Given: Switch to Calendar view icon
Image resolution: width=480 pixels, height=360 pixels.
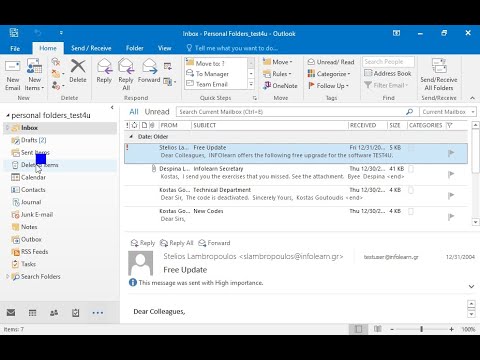Looking at the screenshot, I should click(x=32, y=313).
